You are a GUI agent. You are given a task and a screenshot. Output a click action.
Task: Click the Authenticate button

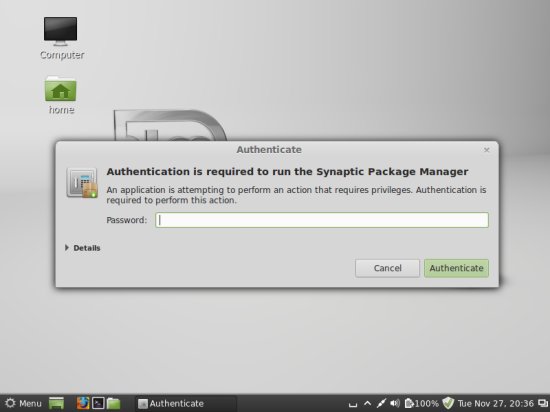click(456, 268)
